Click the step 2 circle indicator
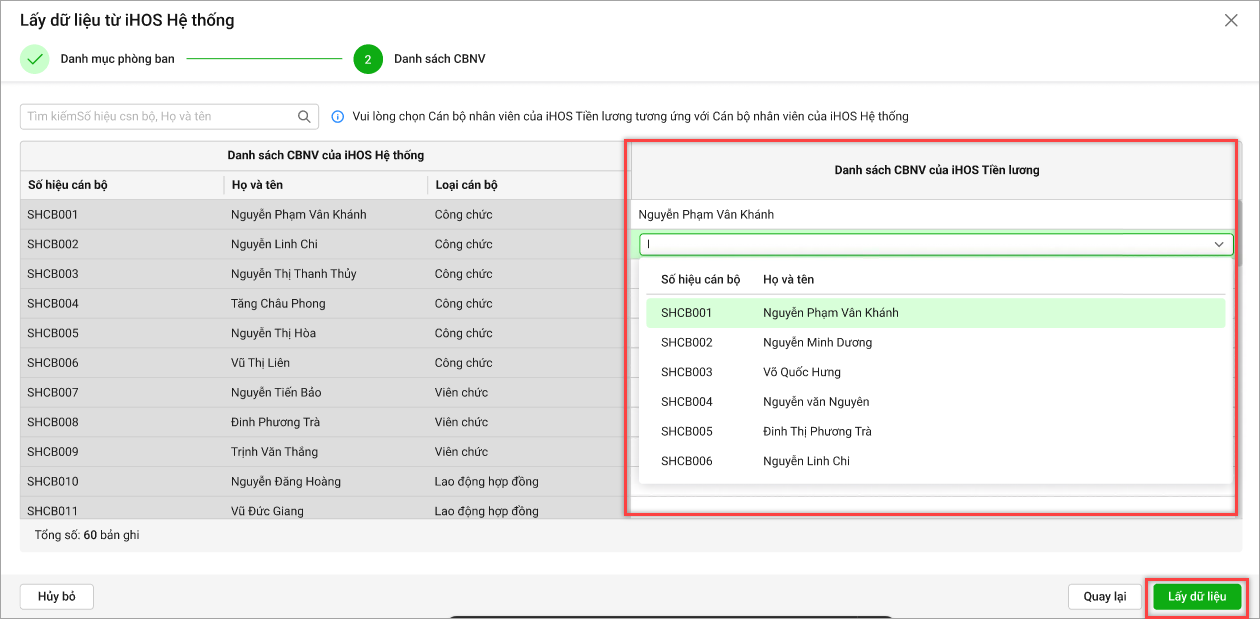Viewport: 1260px width, 619px height. pyautogui.click(x=368, y=59)
